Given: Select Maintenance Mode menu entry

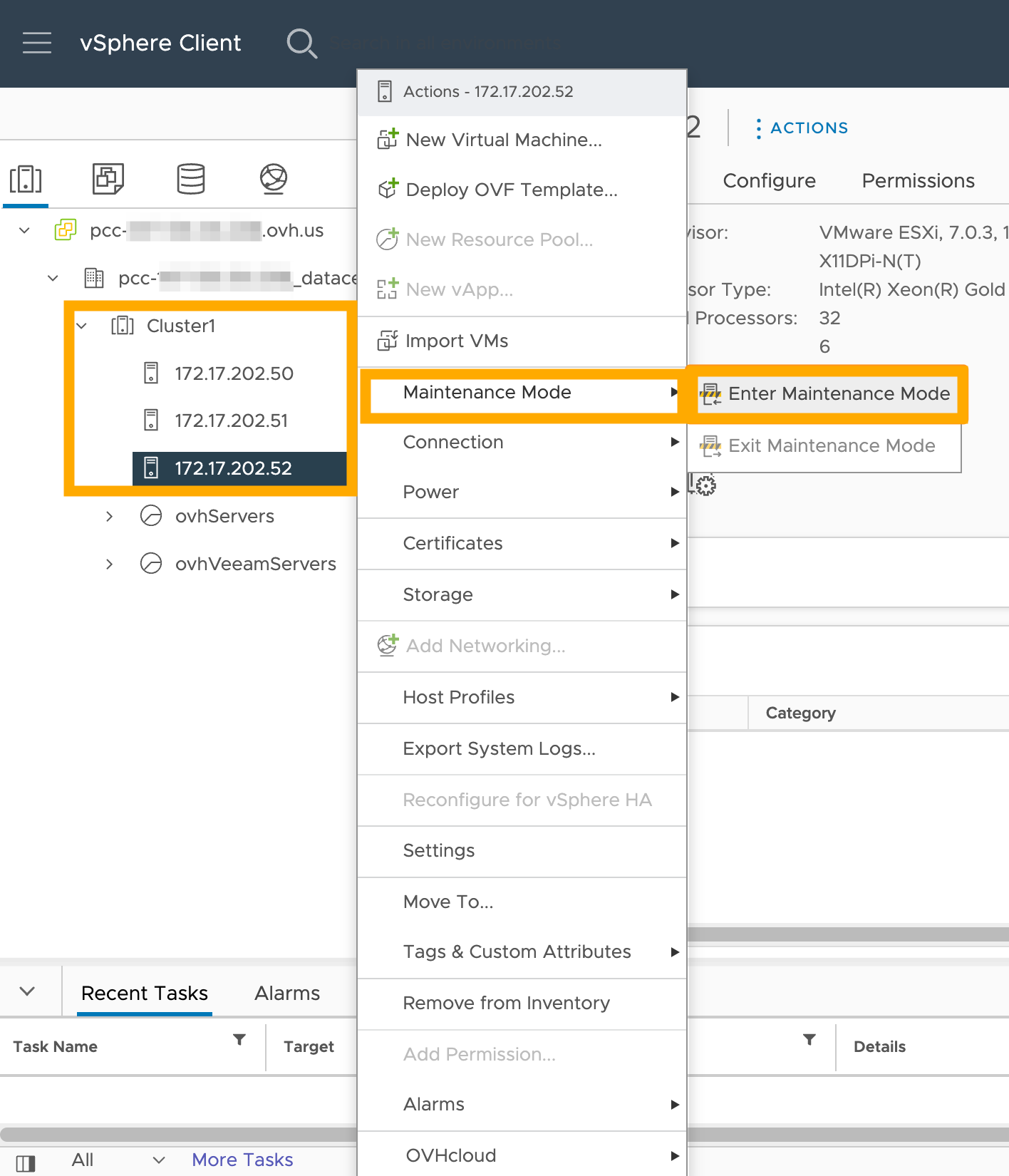Looking at the screenshot, I should (x=522, y=392).
